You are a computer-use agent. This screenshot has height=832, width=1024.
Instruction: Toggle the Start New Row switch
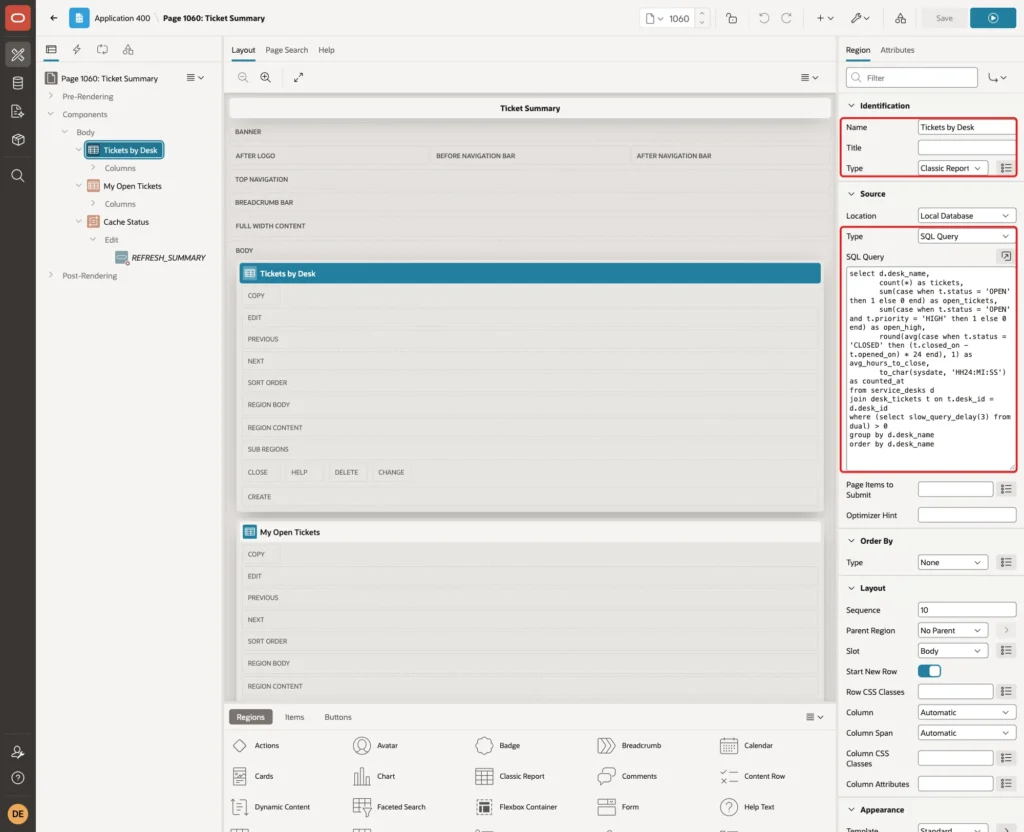[x=929, y=671]
